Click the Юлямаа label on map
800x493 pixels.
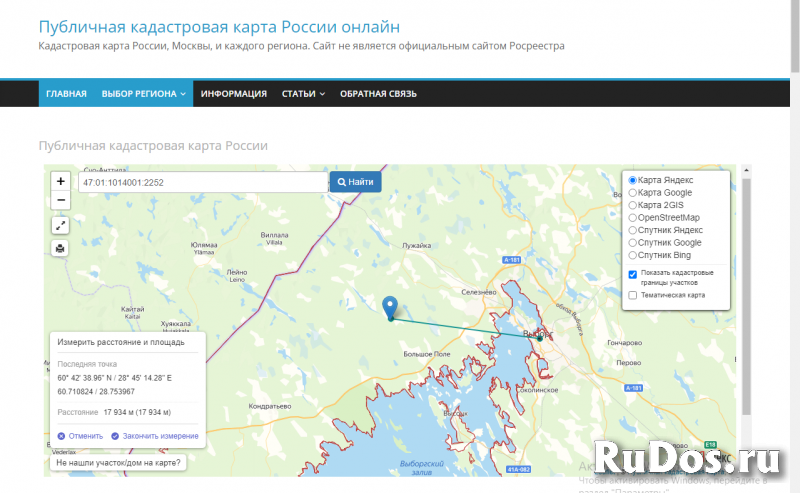point(204,245)
